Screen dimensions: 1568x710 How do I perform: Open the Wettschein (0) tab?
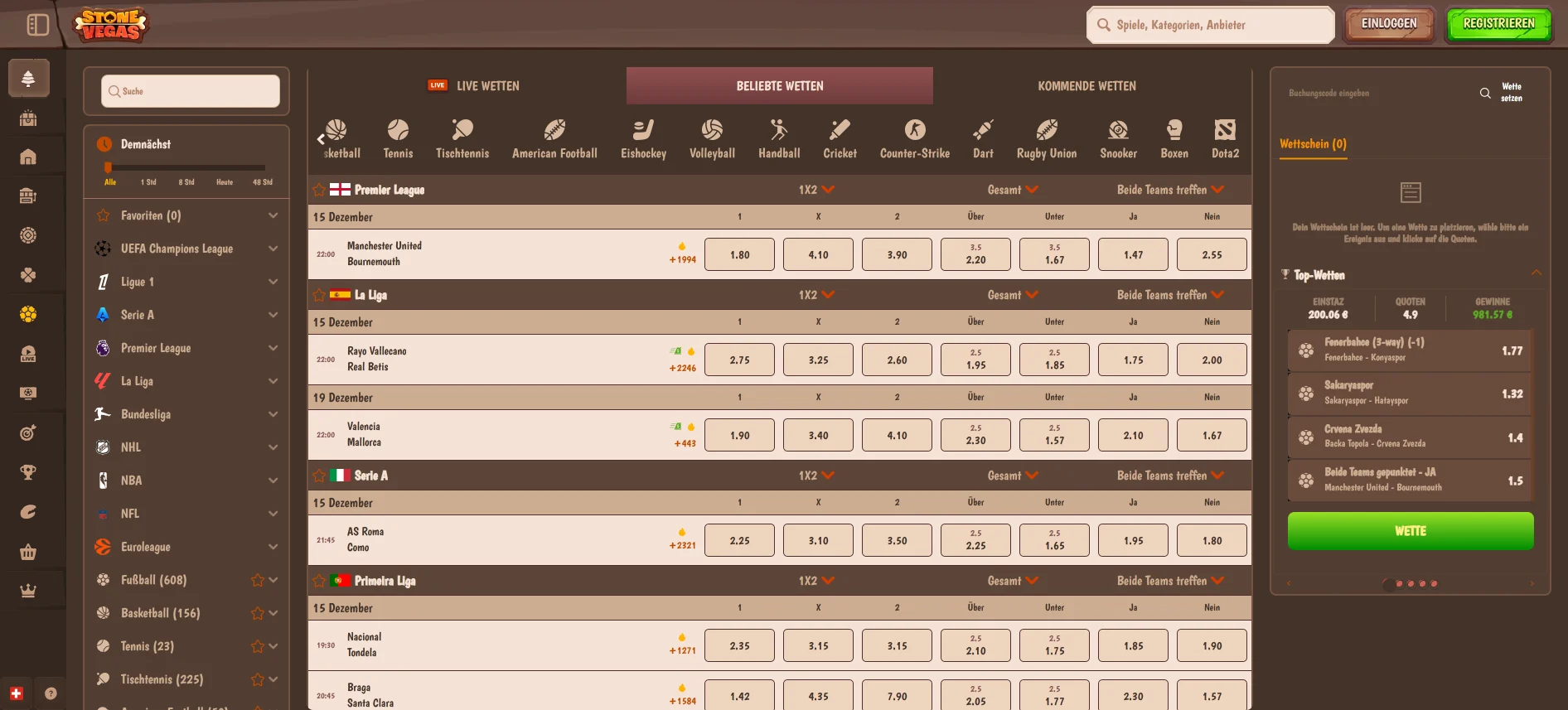pyautogui.click(x=1313, y=144)
